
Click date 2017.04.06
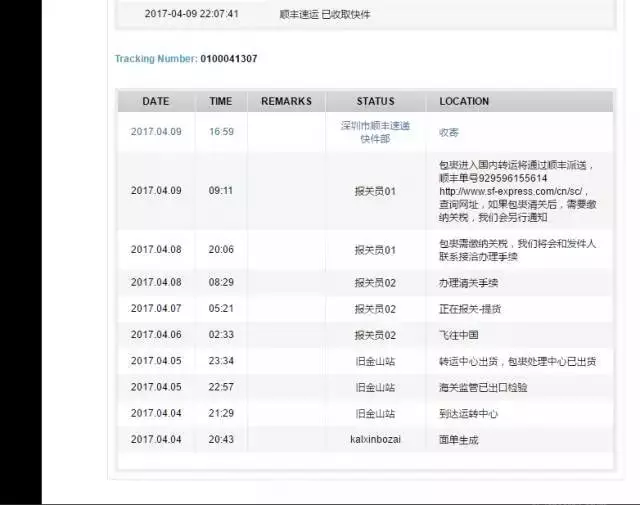pyautogui.click(x=156, y=334)
